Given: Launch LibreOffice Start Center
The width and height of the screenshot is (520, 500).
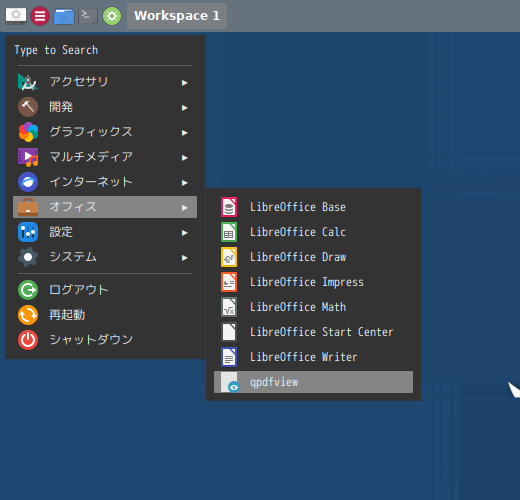Looking at the screenshot, I should 313,332.
